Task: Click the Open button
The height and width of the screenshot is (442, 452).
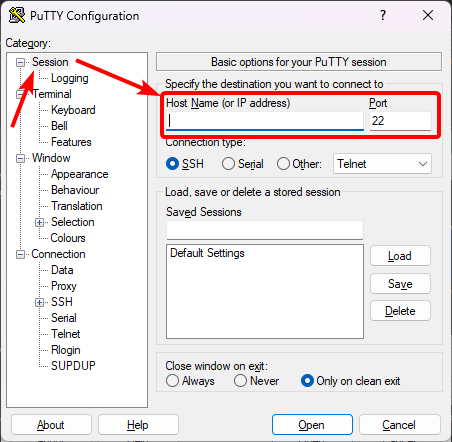Action: pyautogui.click(x=312, y=425)
